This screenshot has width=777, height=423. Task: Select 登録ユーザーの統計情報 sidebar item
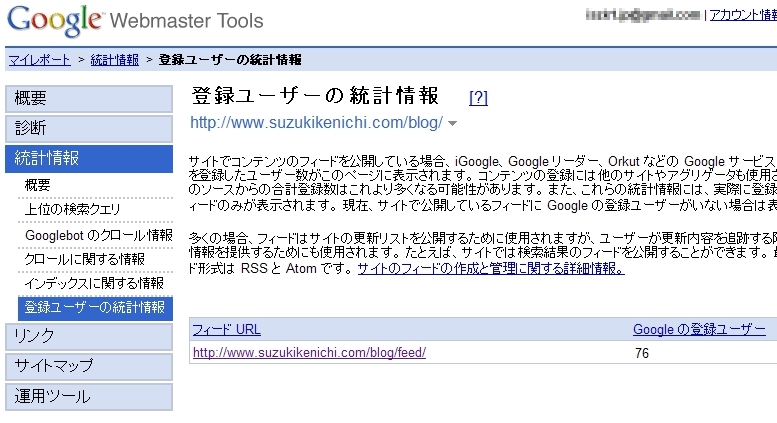point(95,308)
